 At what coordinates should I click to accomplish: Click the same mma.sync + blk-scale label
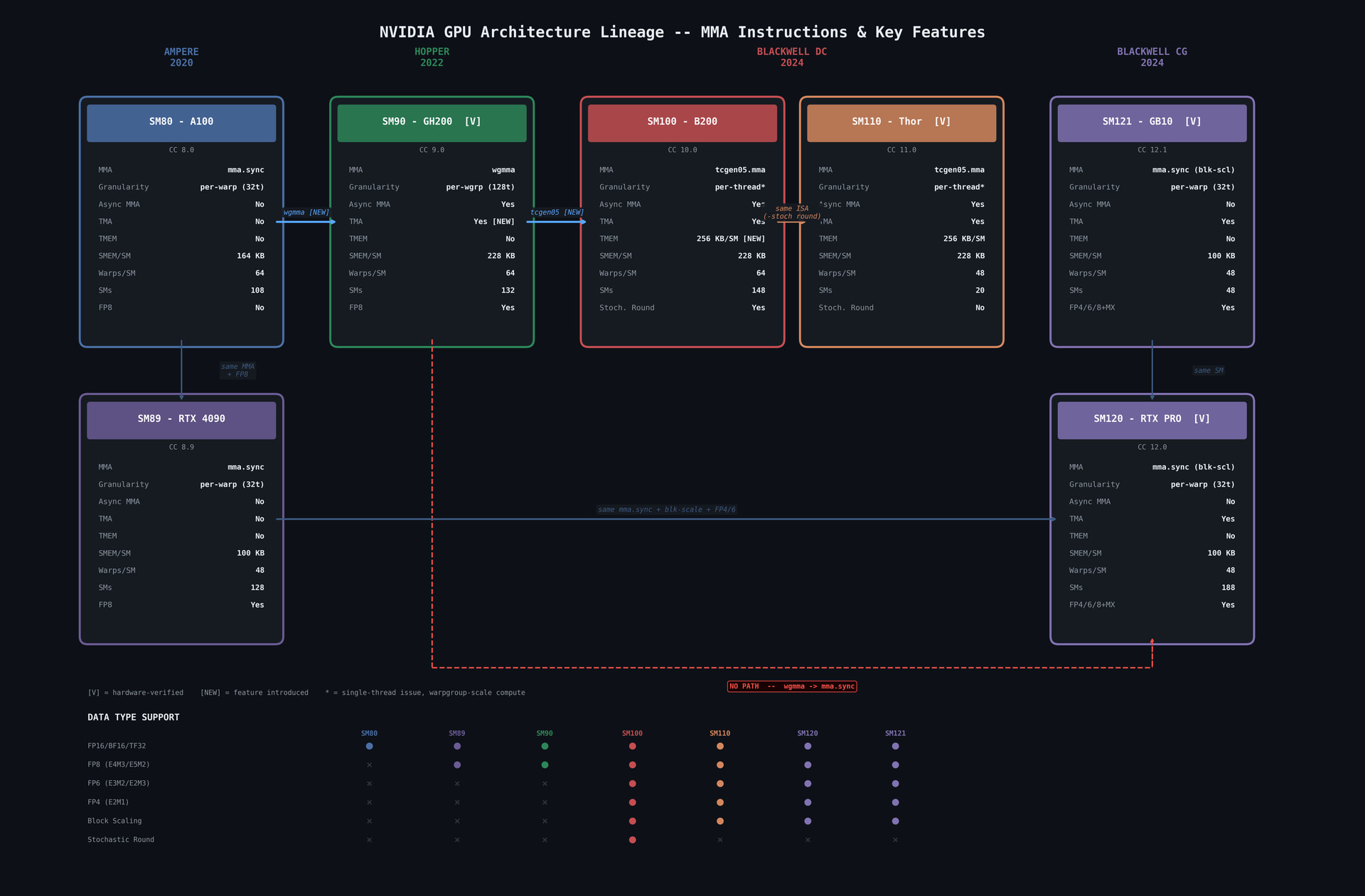click(667, 509)
